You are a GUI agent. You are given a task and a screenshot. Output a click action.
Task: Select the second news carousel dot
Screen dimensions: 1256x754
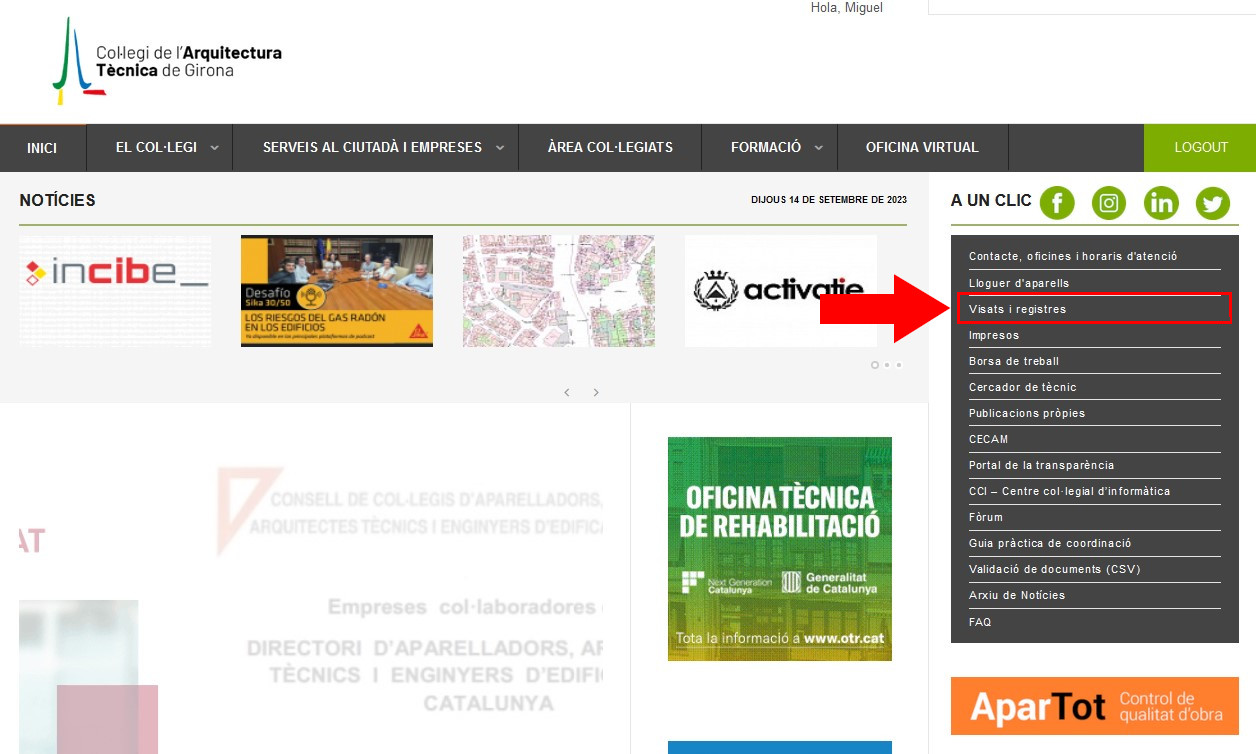click(x=887, y=365)
